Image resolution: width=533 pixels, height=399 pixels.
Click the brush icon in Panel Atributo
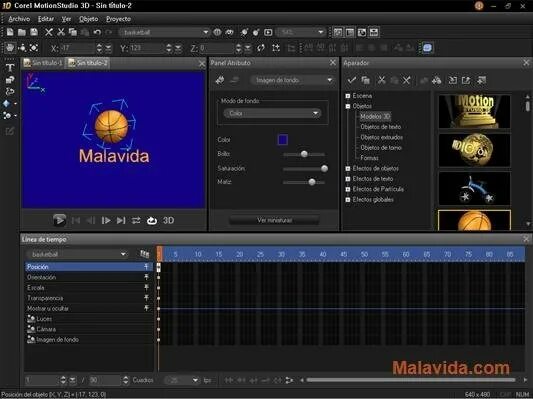(x=220, y=80)
